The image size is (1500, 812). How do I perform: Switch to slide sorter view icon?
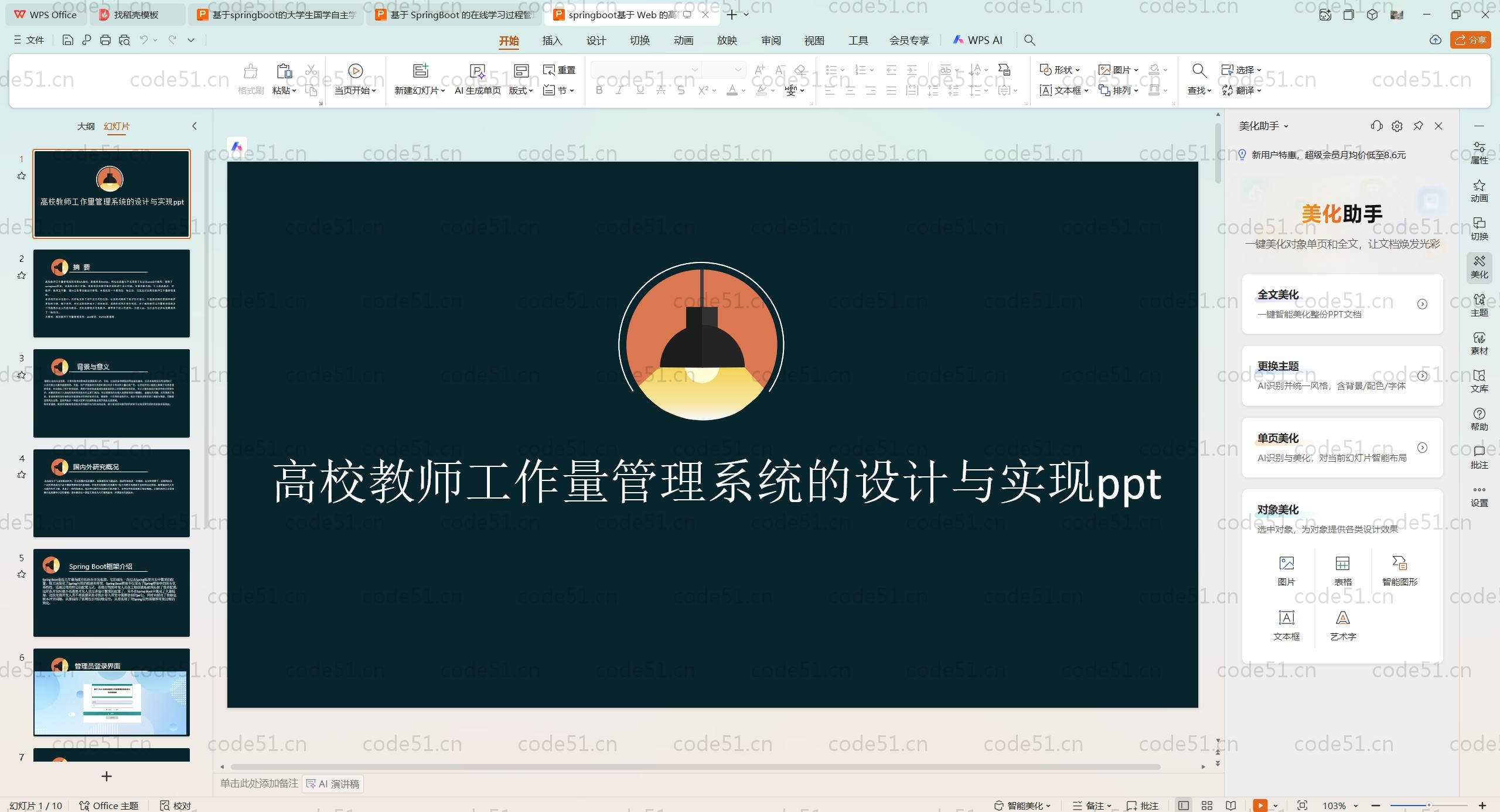[1207, 806]
